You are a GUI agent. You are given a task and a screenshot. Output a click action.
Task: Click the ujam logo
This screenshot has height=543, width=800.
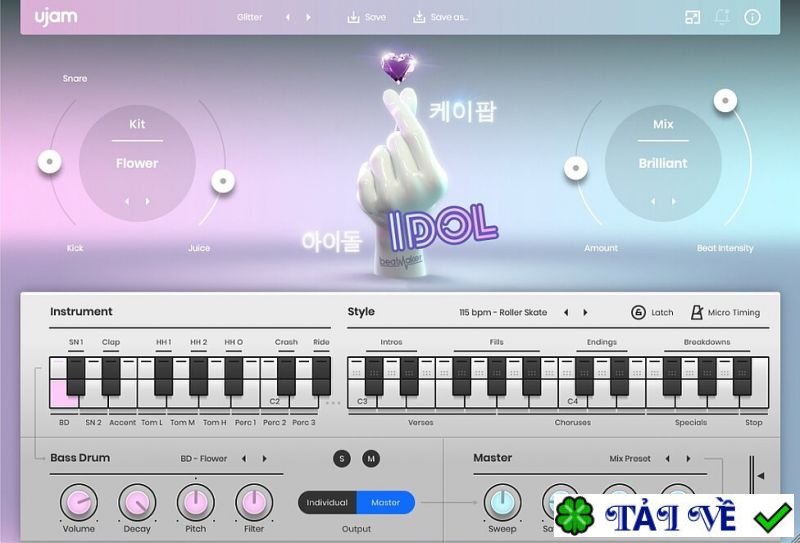[x=56, y=17]
